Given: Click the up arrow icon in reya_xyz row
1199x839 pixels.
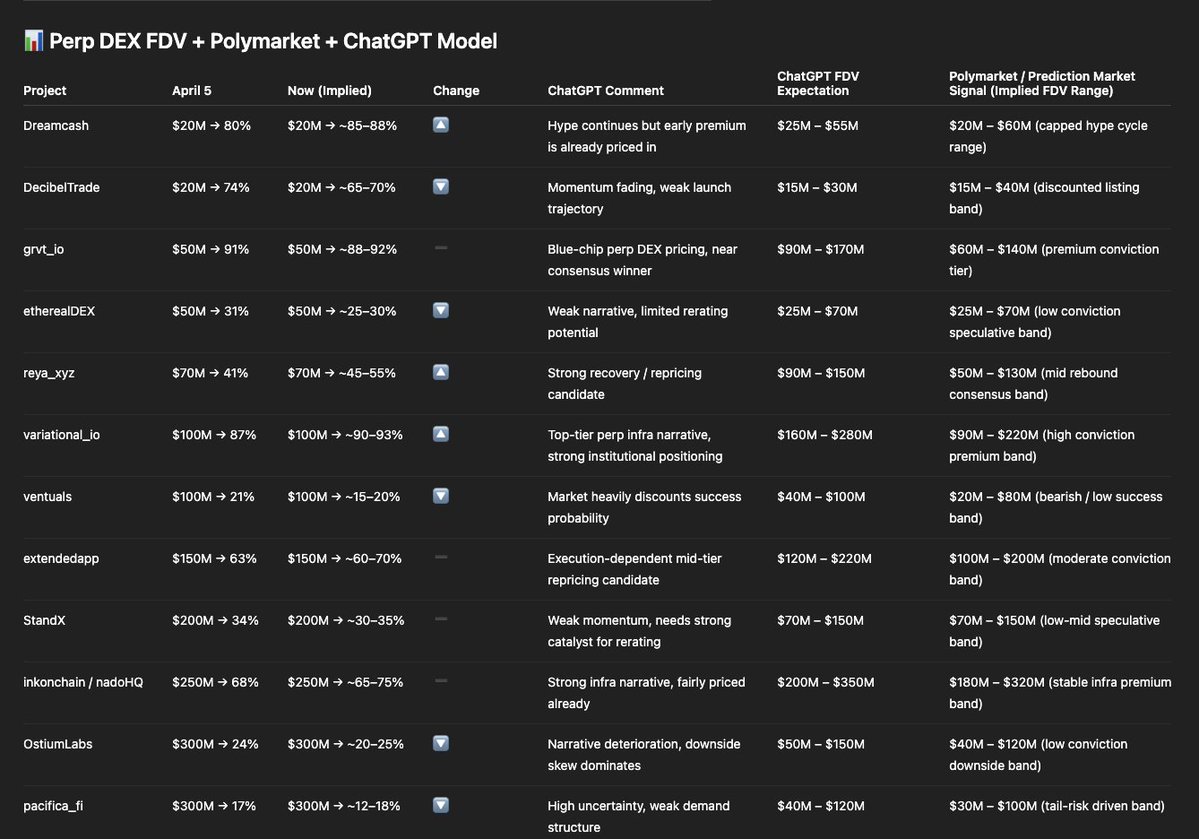Looking at the screenshot, I should (x=441, y=372).
